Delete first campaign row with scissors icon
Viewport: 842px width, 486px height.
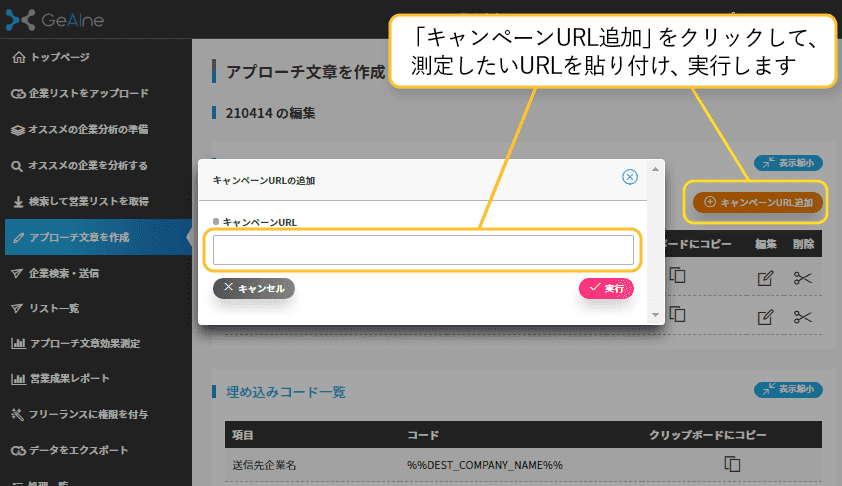click(x=802, y=278)
